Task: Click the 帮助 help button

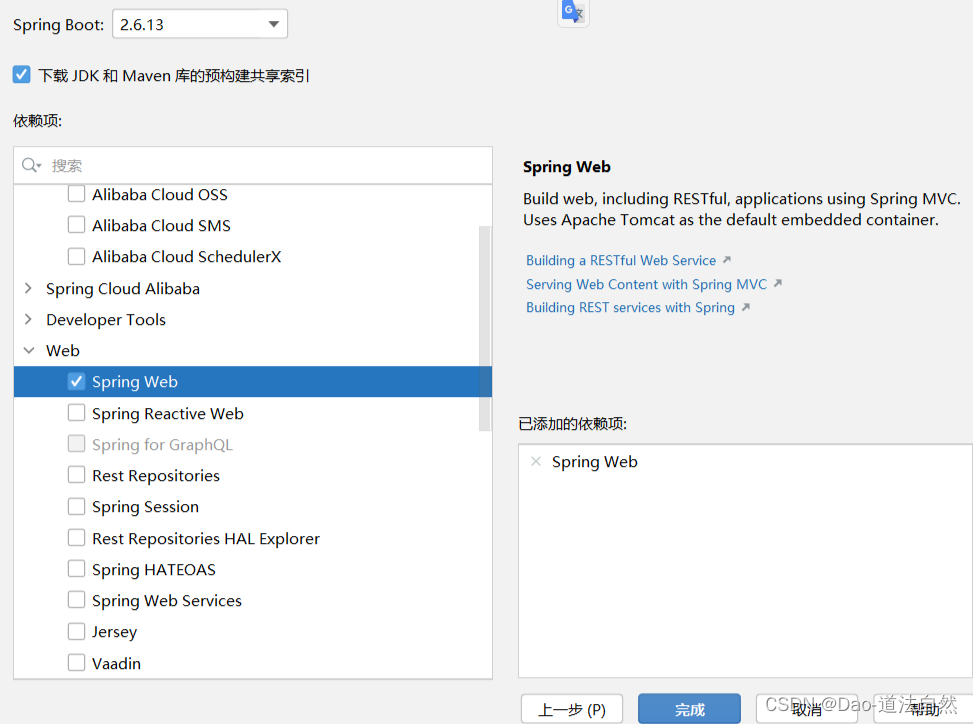Action: (x=923, y=708)
